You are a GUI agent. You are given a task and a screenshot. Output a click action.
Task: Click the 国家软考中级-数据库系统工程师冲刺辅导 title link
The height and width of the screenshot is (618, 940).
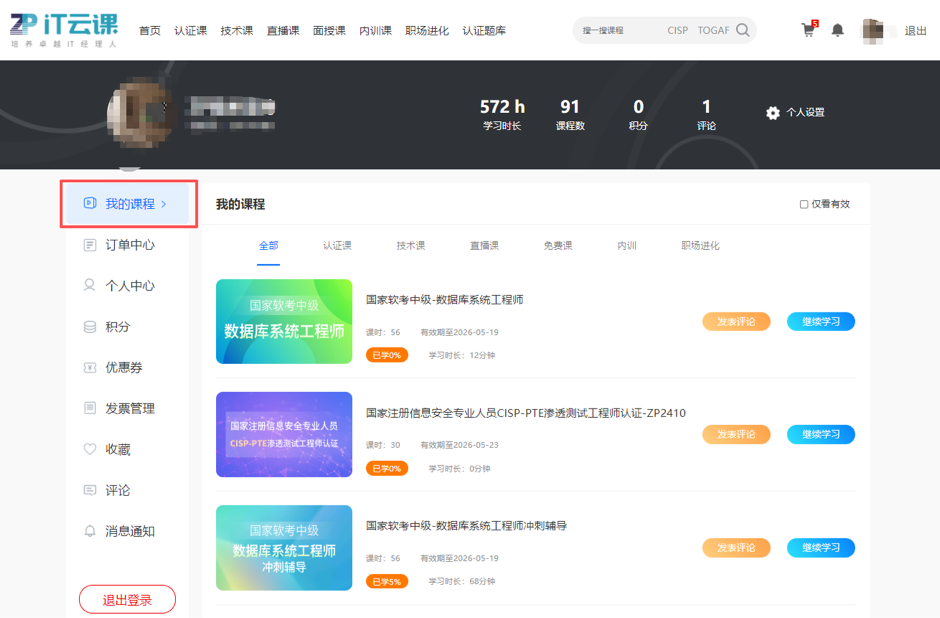(x=466, y=526)
